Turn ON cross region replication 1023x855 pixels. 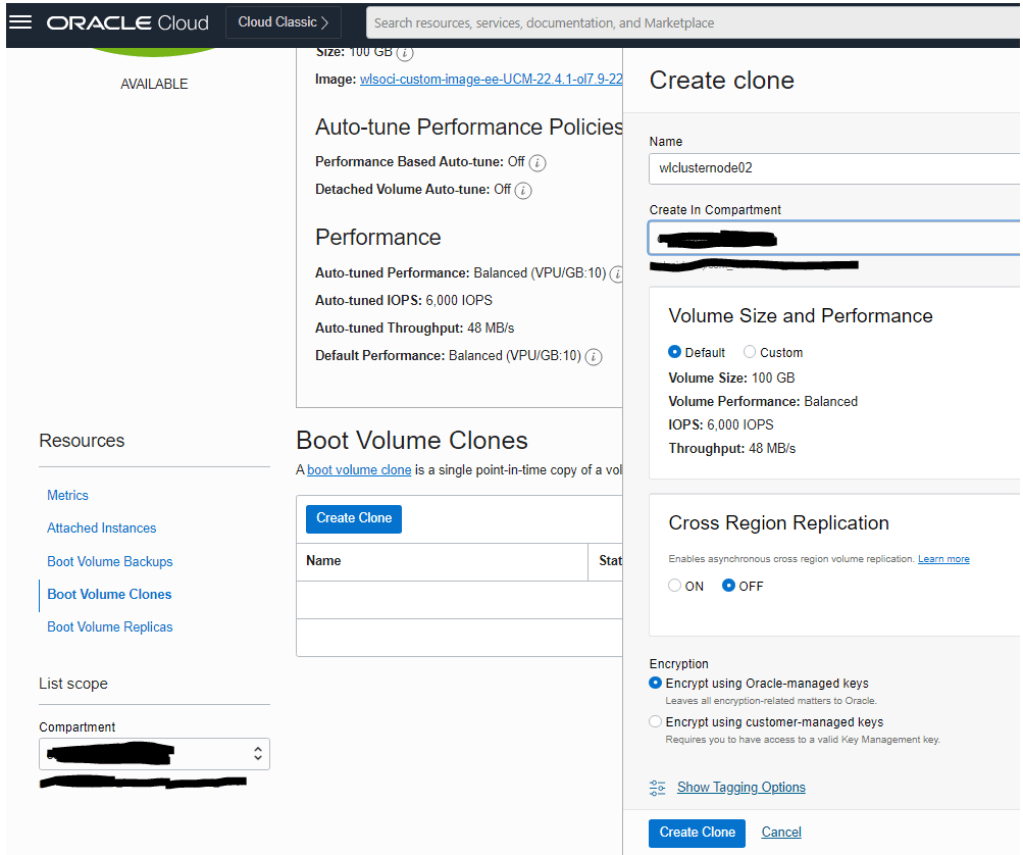(675, 586)
